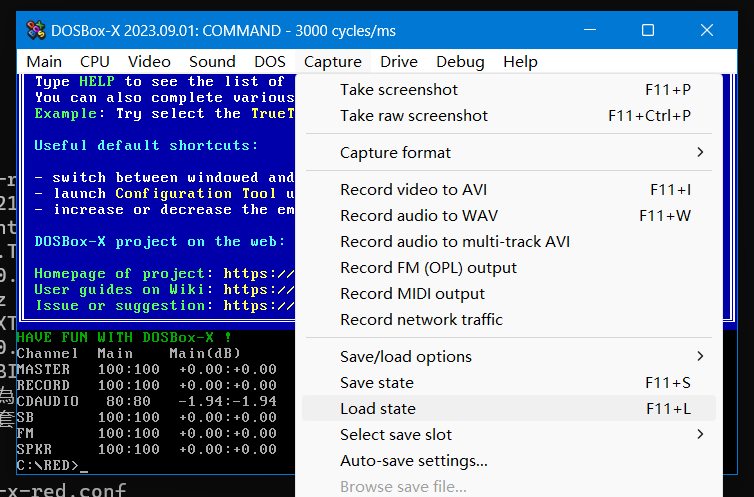Open the Debug menu

460,62
